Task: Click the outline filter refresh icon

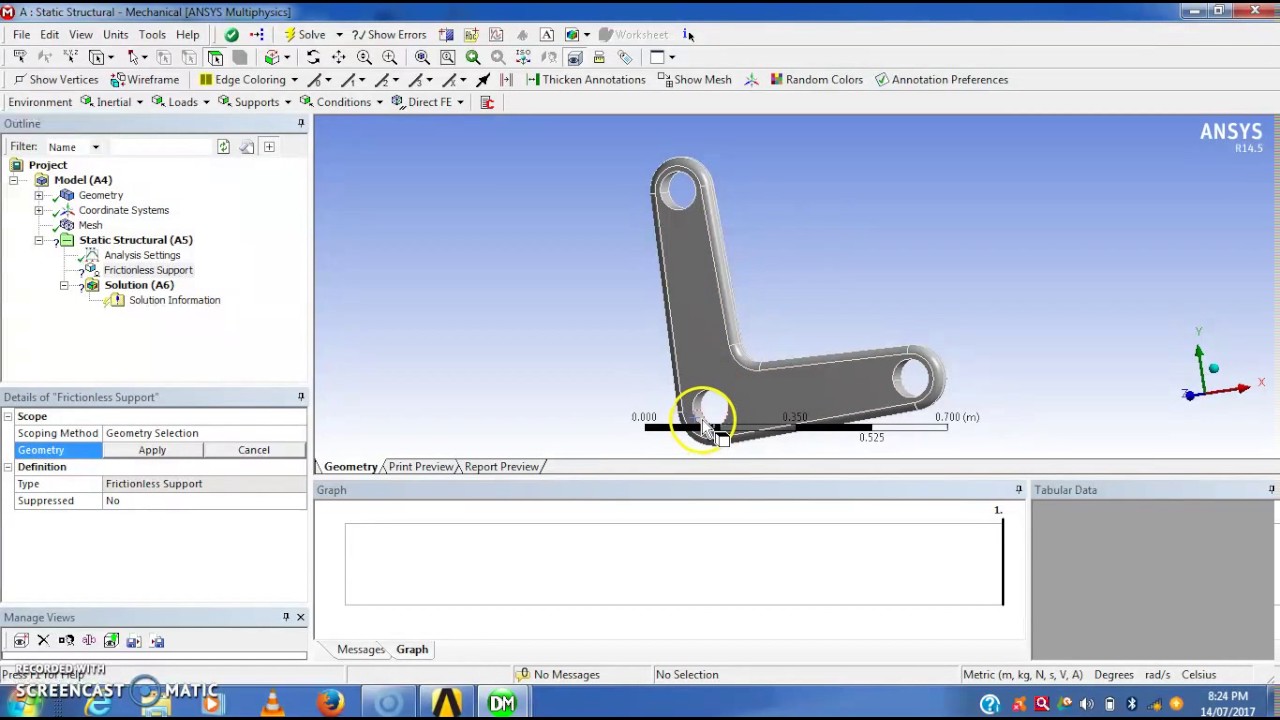Action: pos(224,147)
